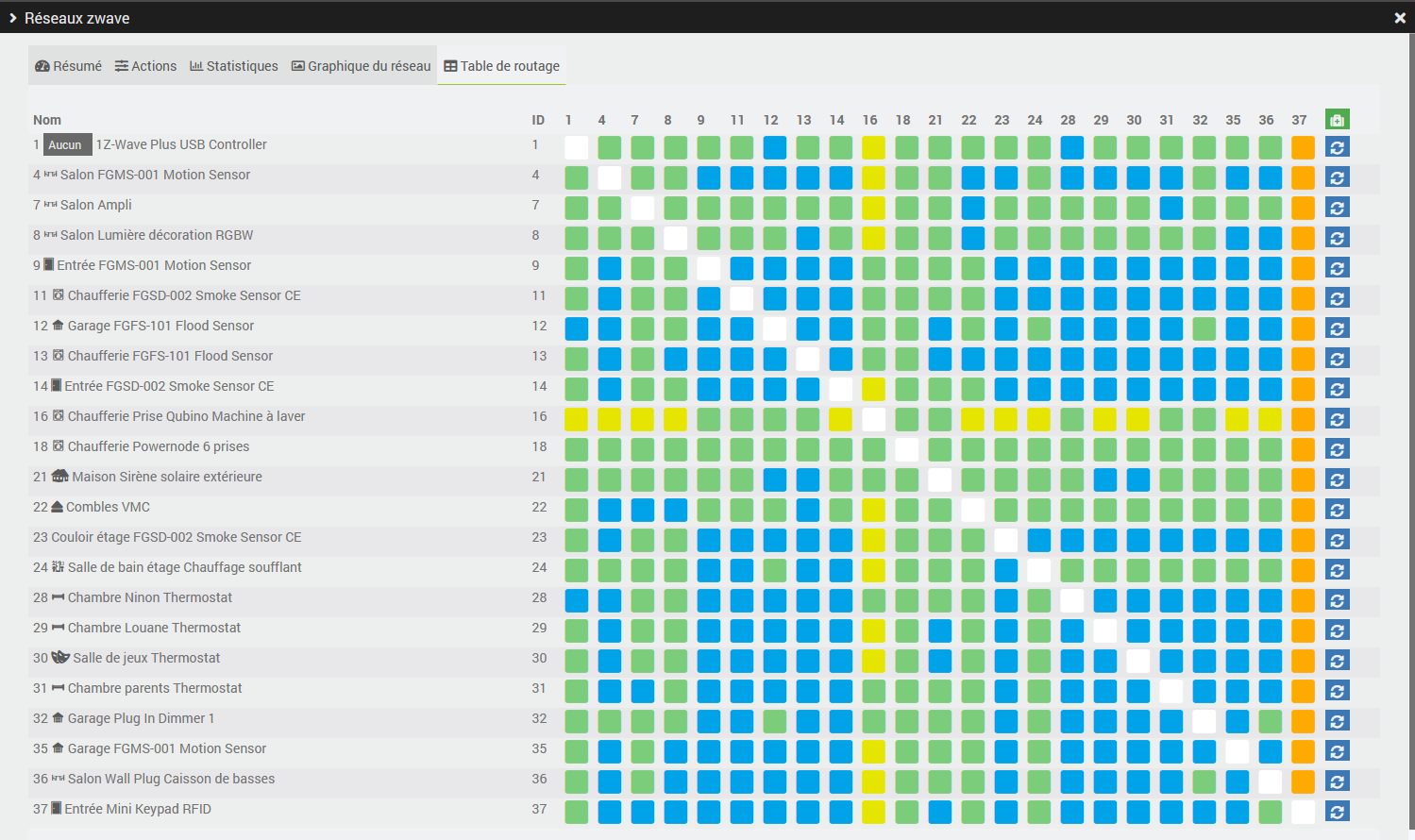Refresh routes for Chambre Louane Thermostat
The image size is (1415, 840).
(1337, 630)
